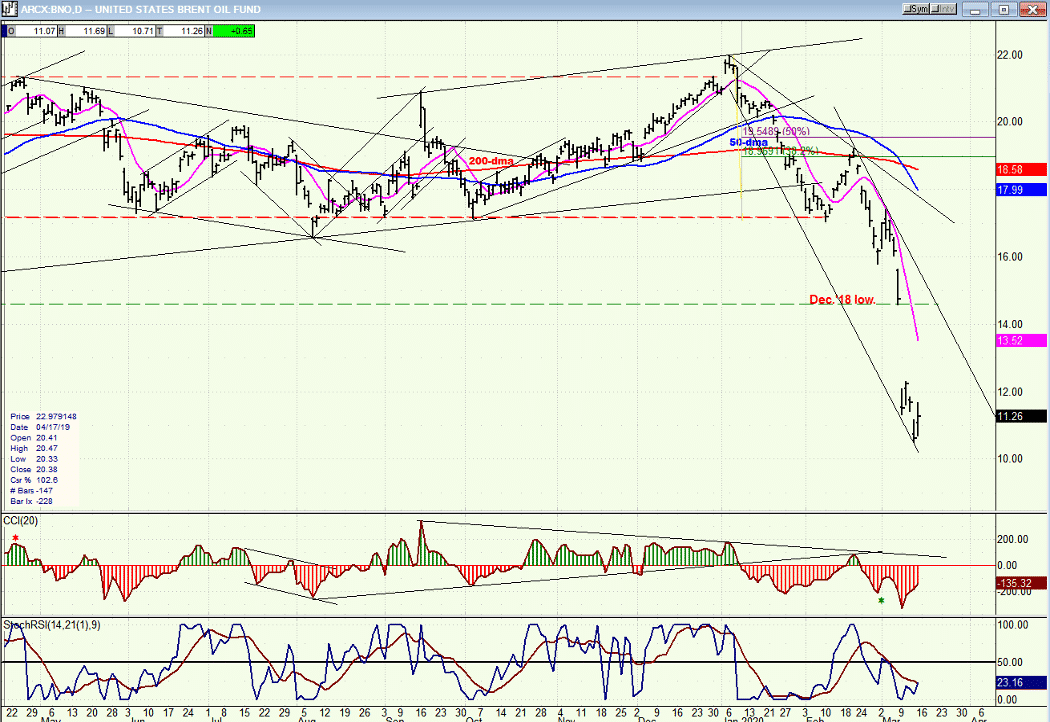The height and width of the screenshot is (722, 1050).
Task: Select the blue 17.99 moving average label
Action: pos(1021,190)
